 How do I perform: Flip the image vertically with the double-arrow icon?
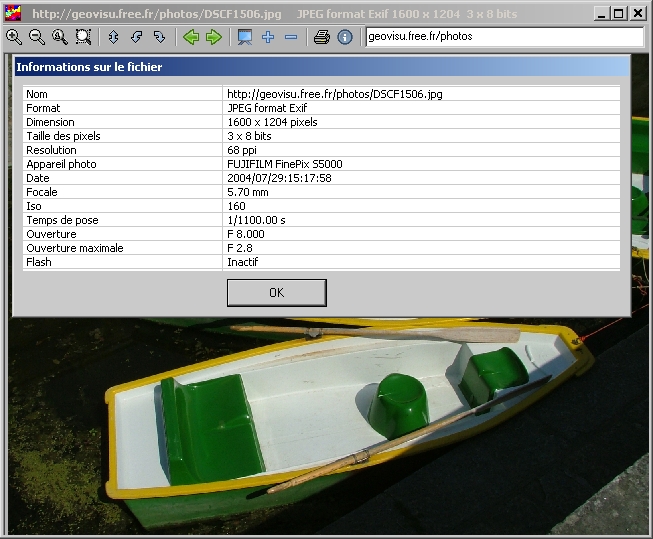coord(113,37)
